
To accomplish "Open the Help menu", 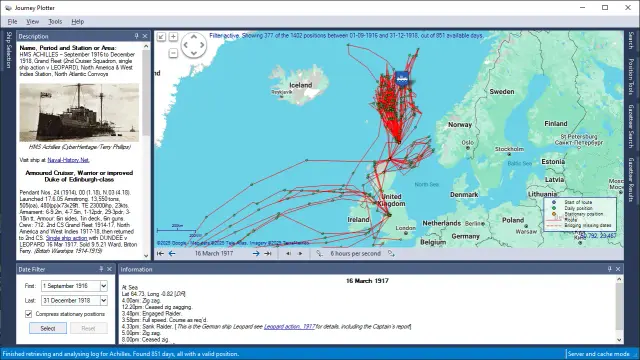I will point(78,22).
